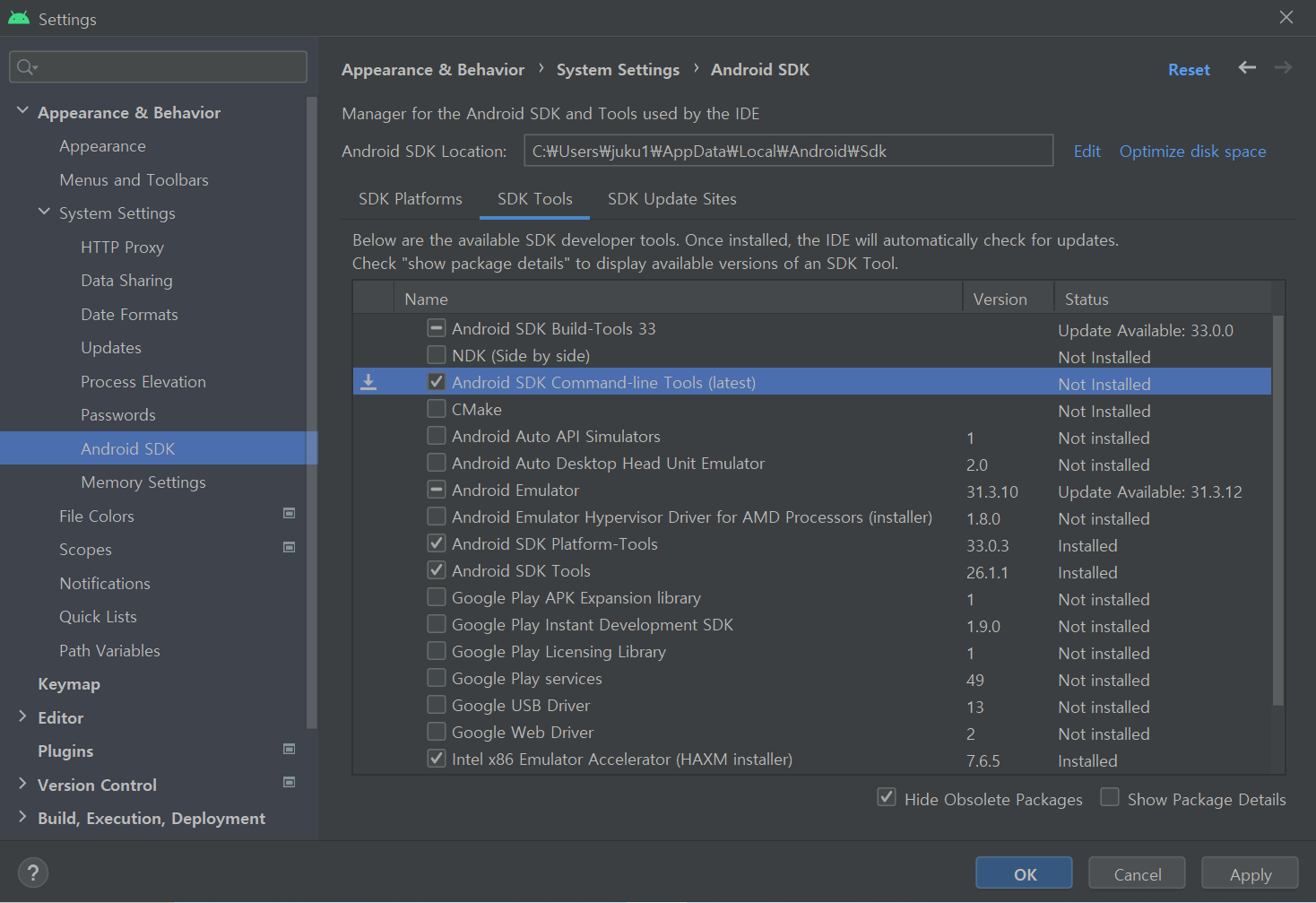Uncheck Android SDK Platform-Tools
Image resolution: width=1316 pixels, height=903 pixels.
pos(437,543)
